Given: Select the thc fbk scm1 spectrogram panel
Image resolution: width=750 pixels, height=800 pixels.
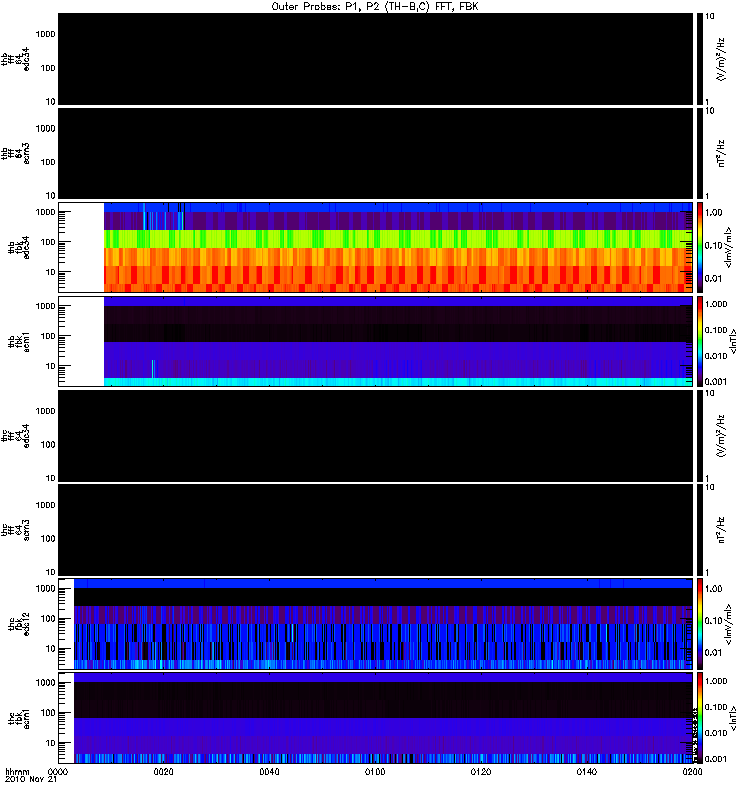Looking at the screenshot, I should 375,718.
